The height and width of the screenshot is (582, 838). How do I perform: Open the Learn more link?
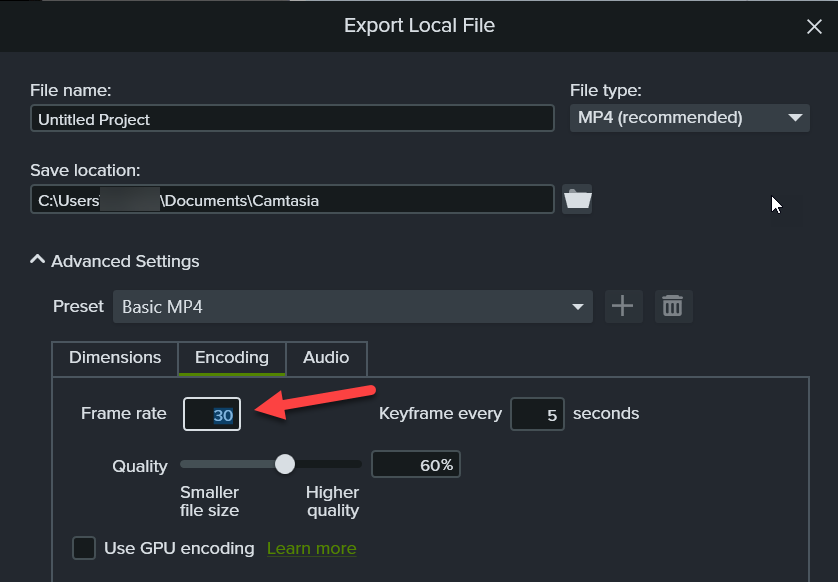point(311,548)
